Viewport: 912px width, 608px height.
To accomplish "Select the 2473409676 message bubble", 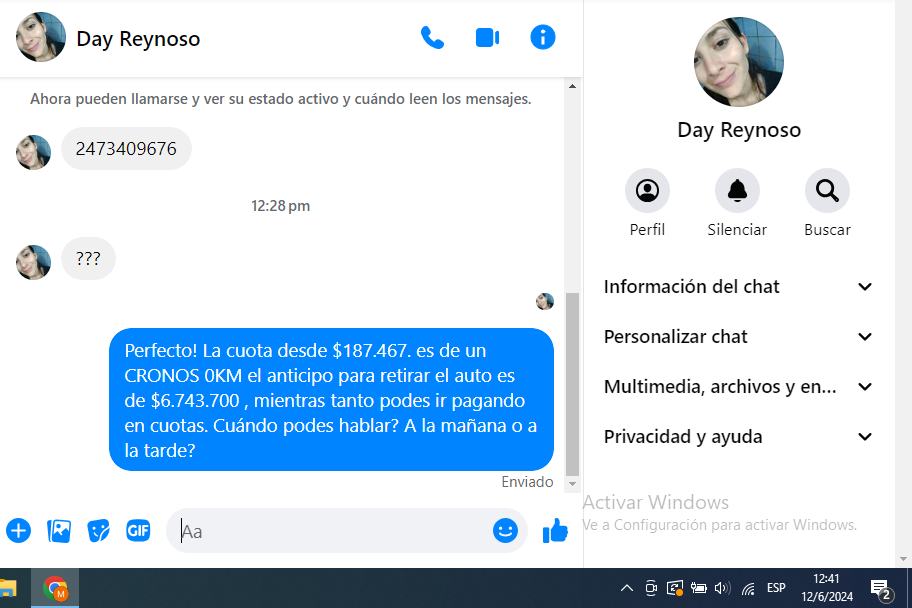I will tap(126, 149).
